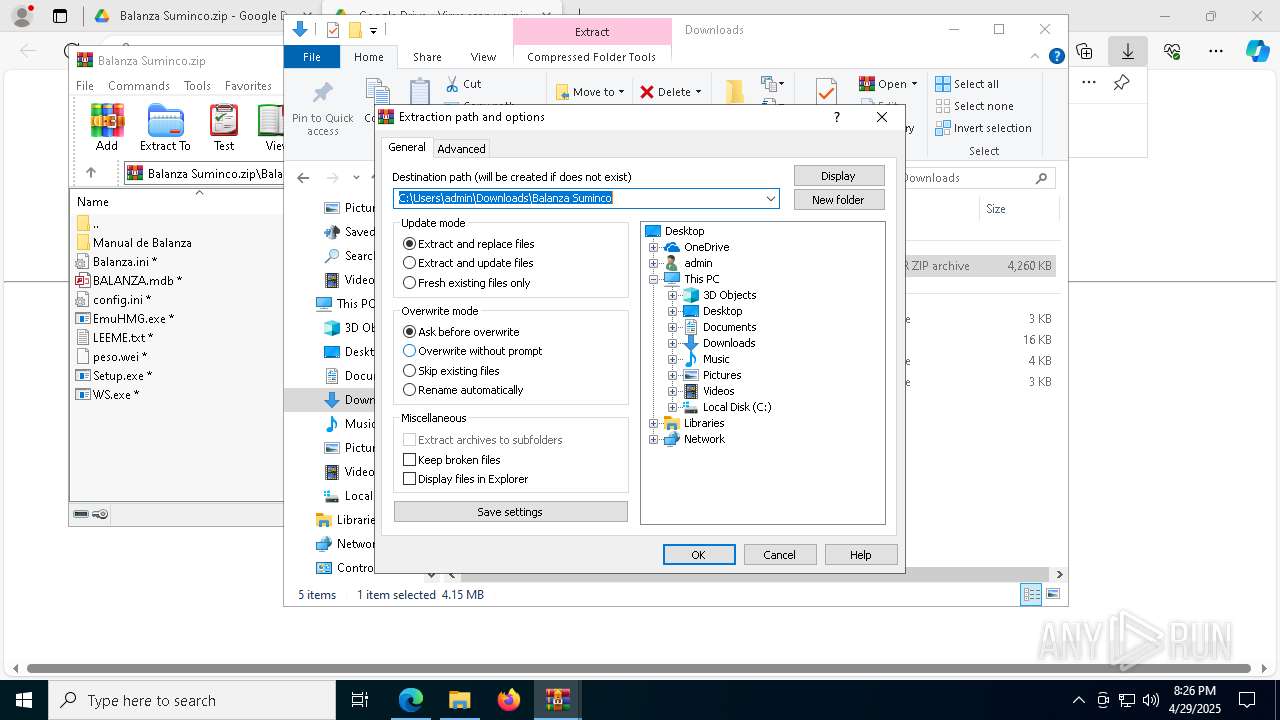Viewport: 1280px width, 720px height.
Task: Click the Display button
Action: 838,176
